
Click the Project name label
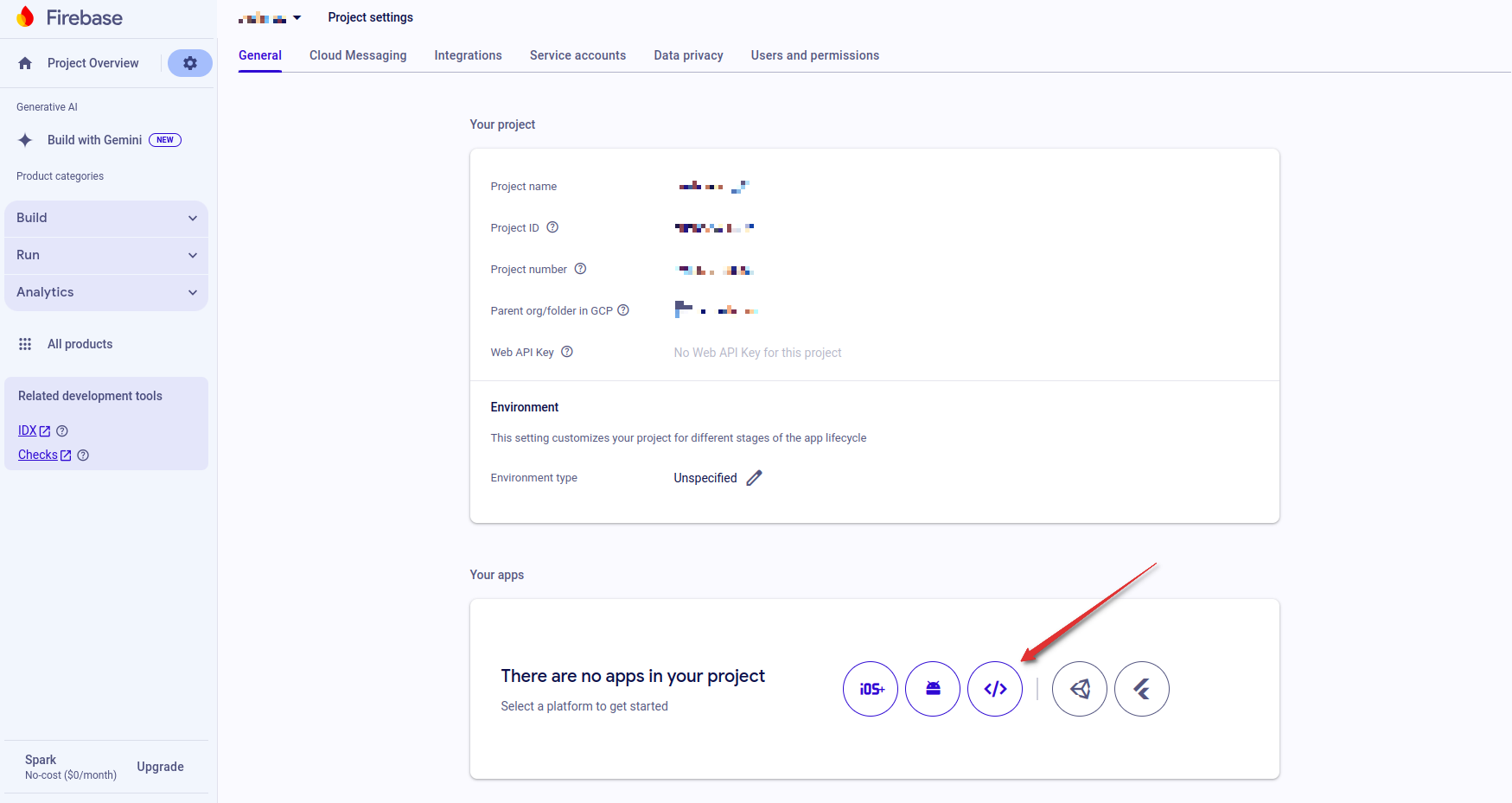click(524, 187)
